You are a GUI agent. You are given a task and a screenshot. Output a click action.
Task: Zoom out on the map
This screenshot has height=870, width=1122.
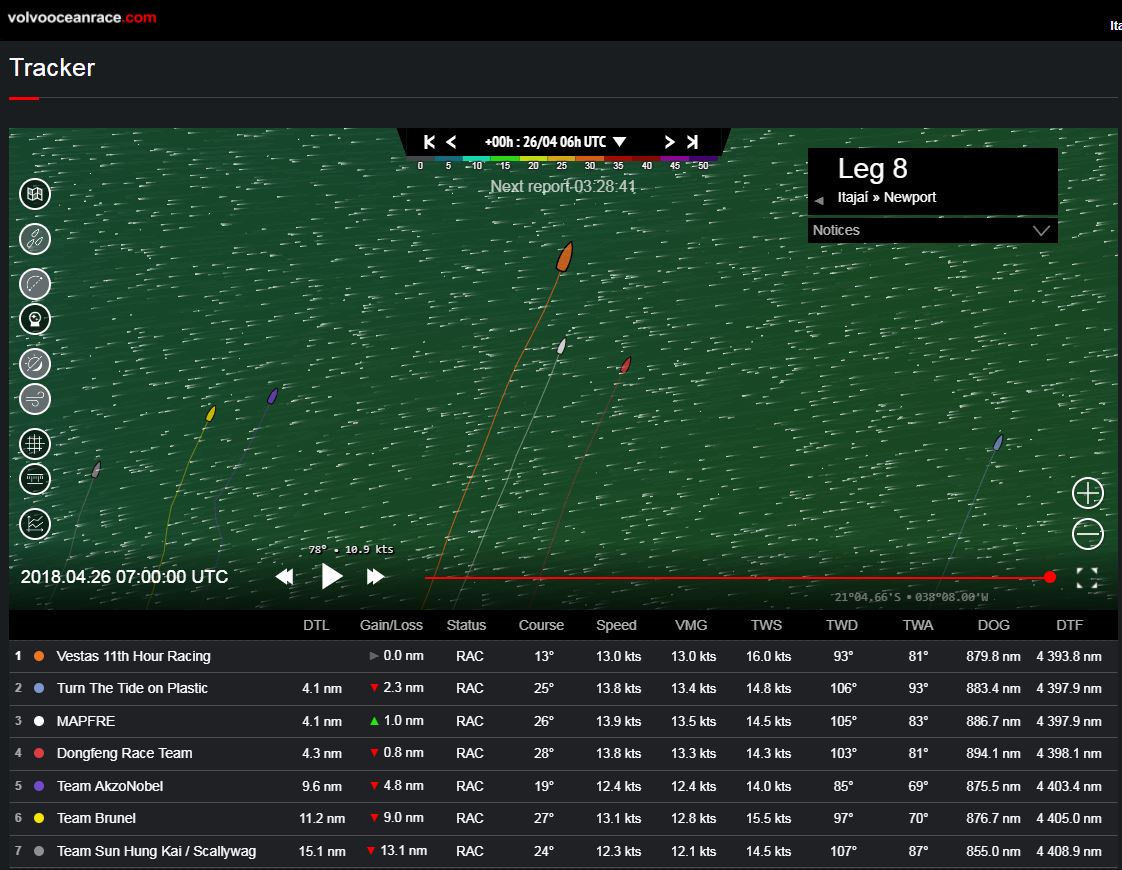point(1087,534)
